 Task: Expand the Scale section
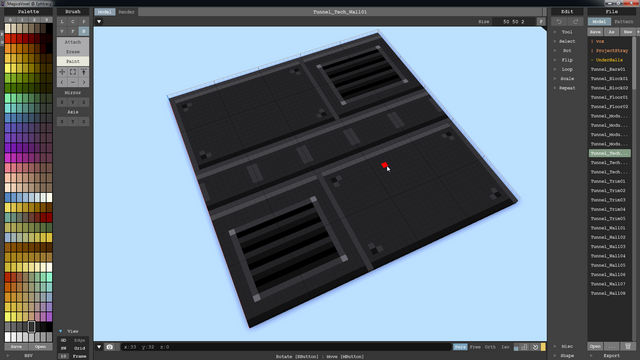coord(567,79)
